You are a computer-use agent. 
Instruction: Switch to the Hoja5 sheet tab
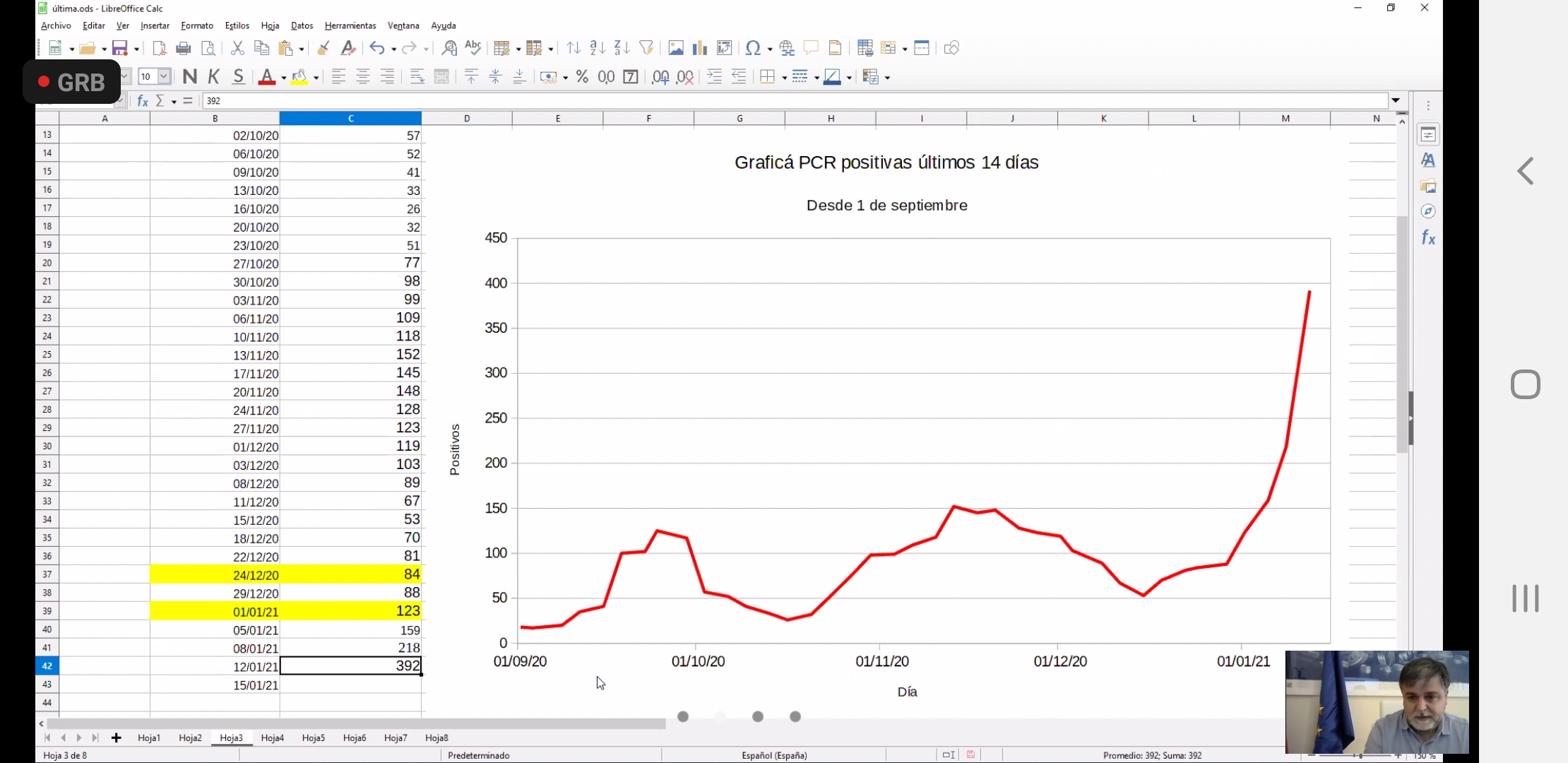313,738
